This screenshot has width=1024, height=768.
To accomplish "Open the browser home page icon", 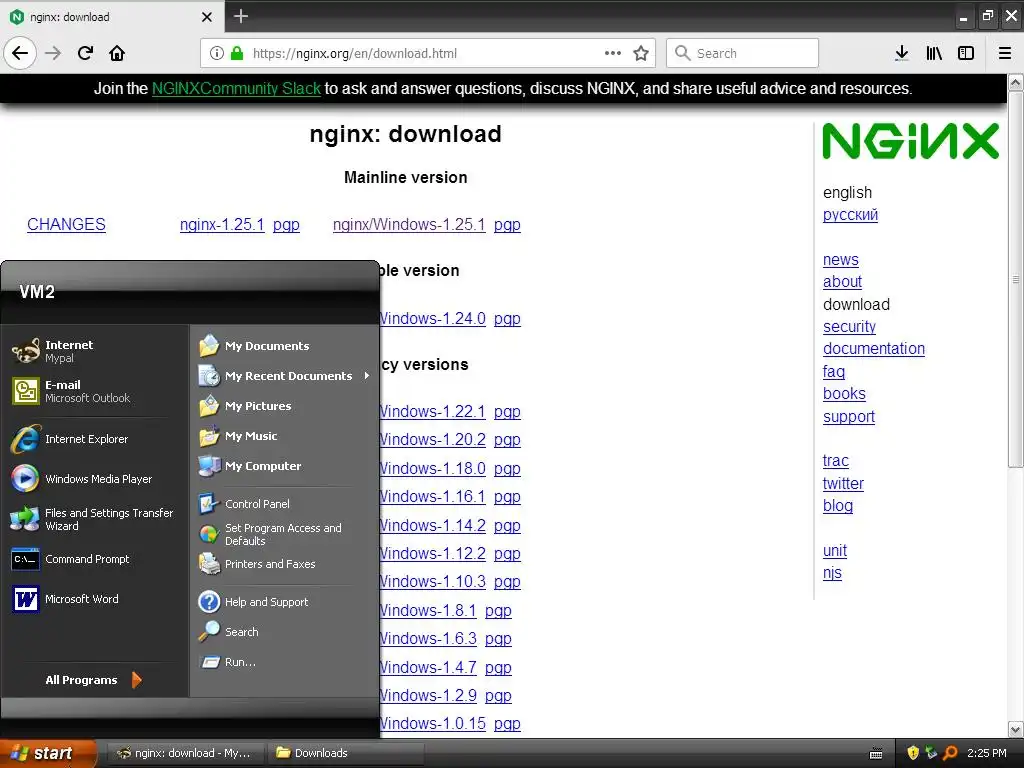I will click(117, 53).
